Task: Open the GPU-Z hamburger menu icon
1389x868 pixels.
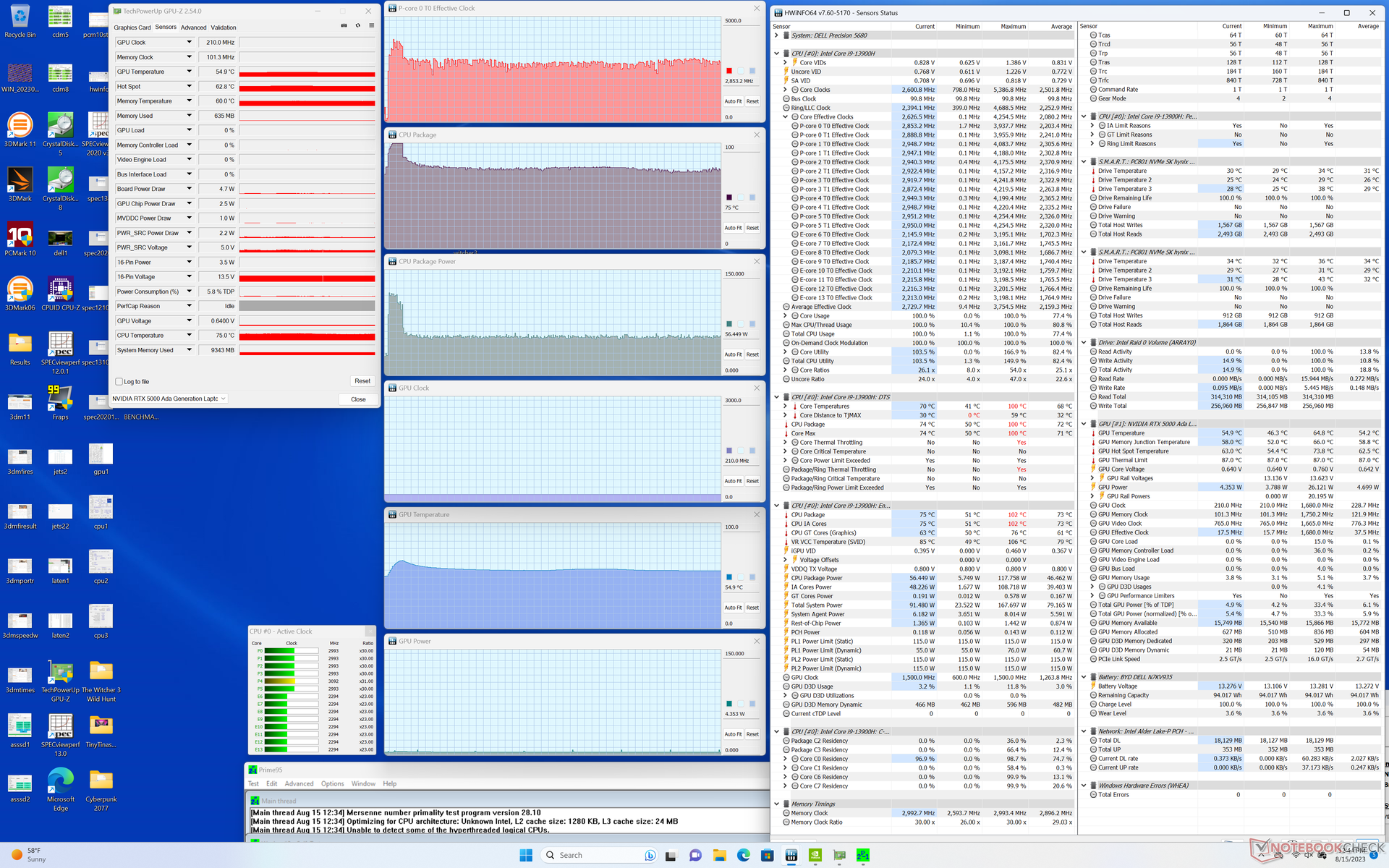Action: [x=371, y=26]
